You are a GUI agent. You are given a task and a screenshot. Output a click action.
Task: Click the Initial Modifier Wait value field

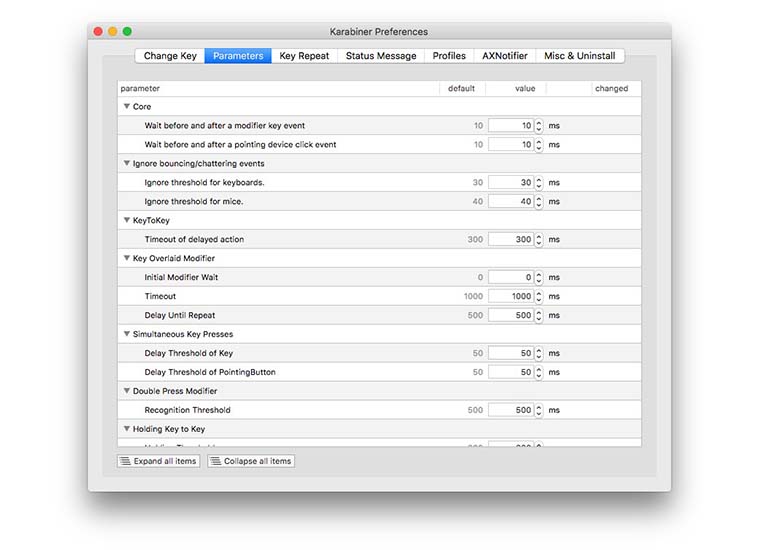tap(511, 278)
